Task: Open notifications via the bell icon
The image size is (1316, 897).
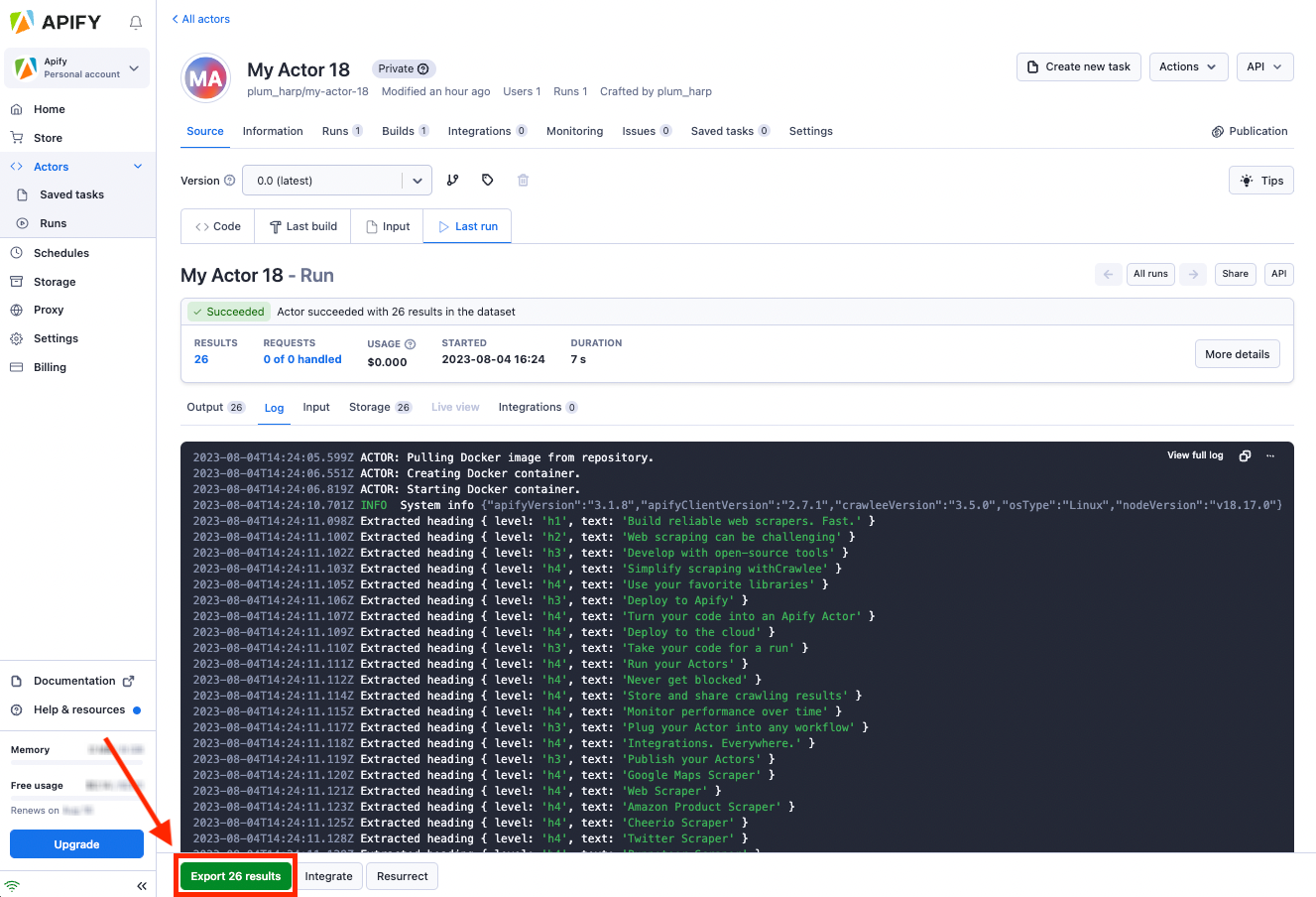Action: point(135,22)
